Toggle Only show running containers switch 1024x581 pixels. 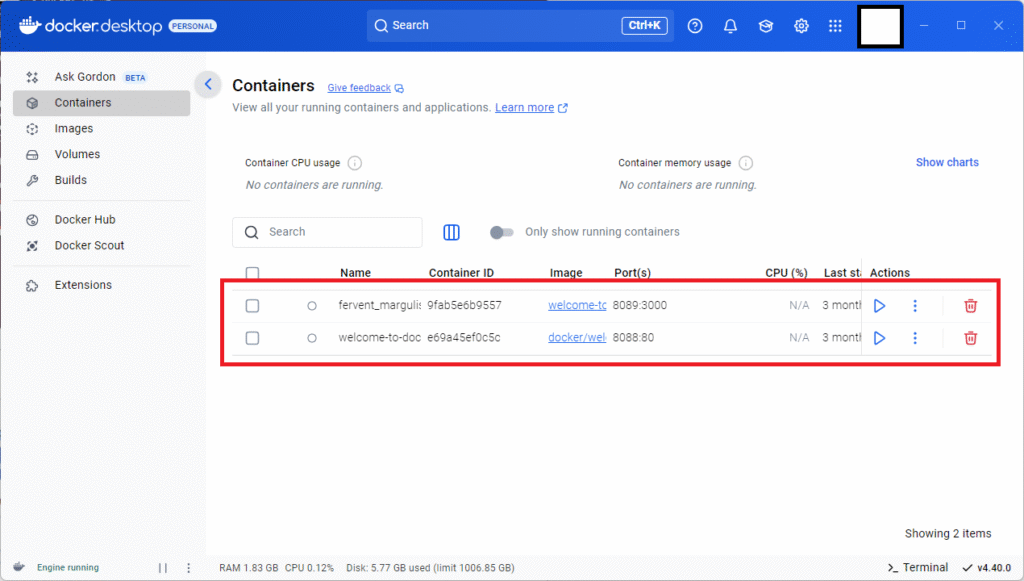tap(502, 232)
